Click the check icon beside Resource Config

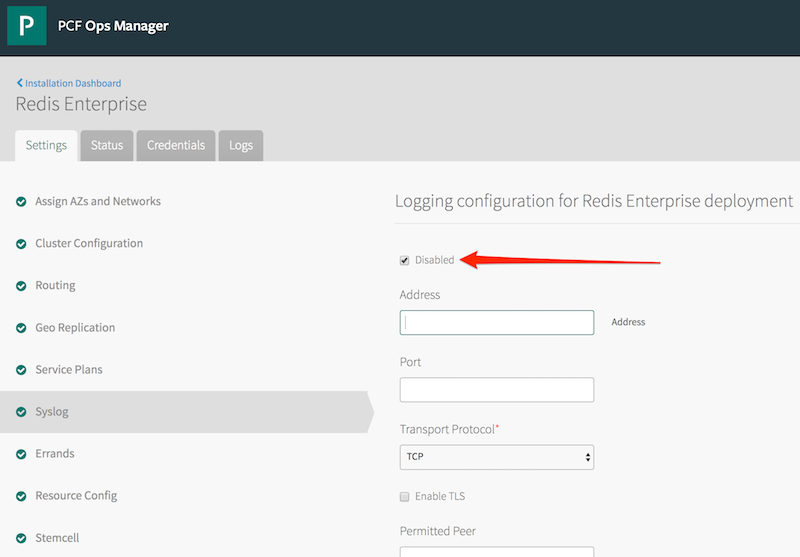pyautogui.click(x=21, y=496)
